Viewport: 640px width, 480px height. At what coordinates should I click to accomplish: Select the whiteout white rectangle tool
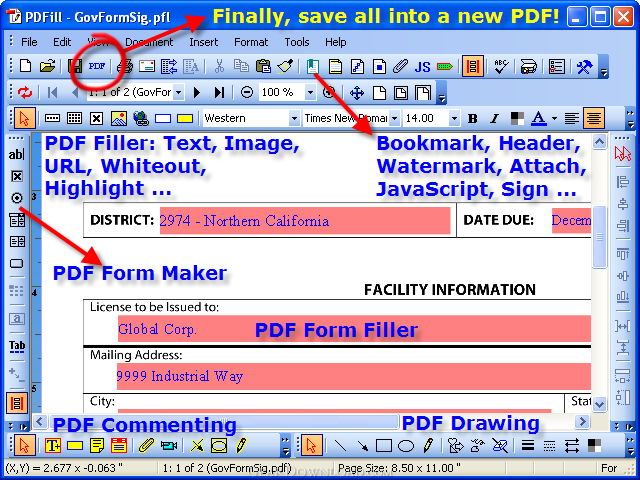pyautogui.click(x=163, y=119)
